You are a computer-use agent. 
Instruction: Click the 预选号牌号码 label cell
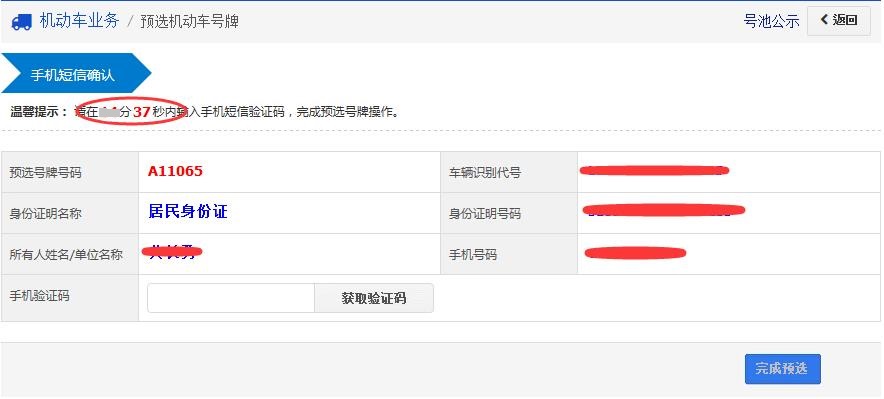click(70, 172)
